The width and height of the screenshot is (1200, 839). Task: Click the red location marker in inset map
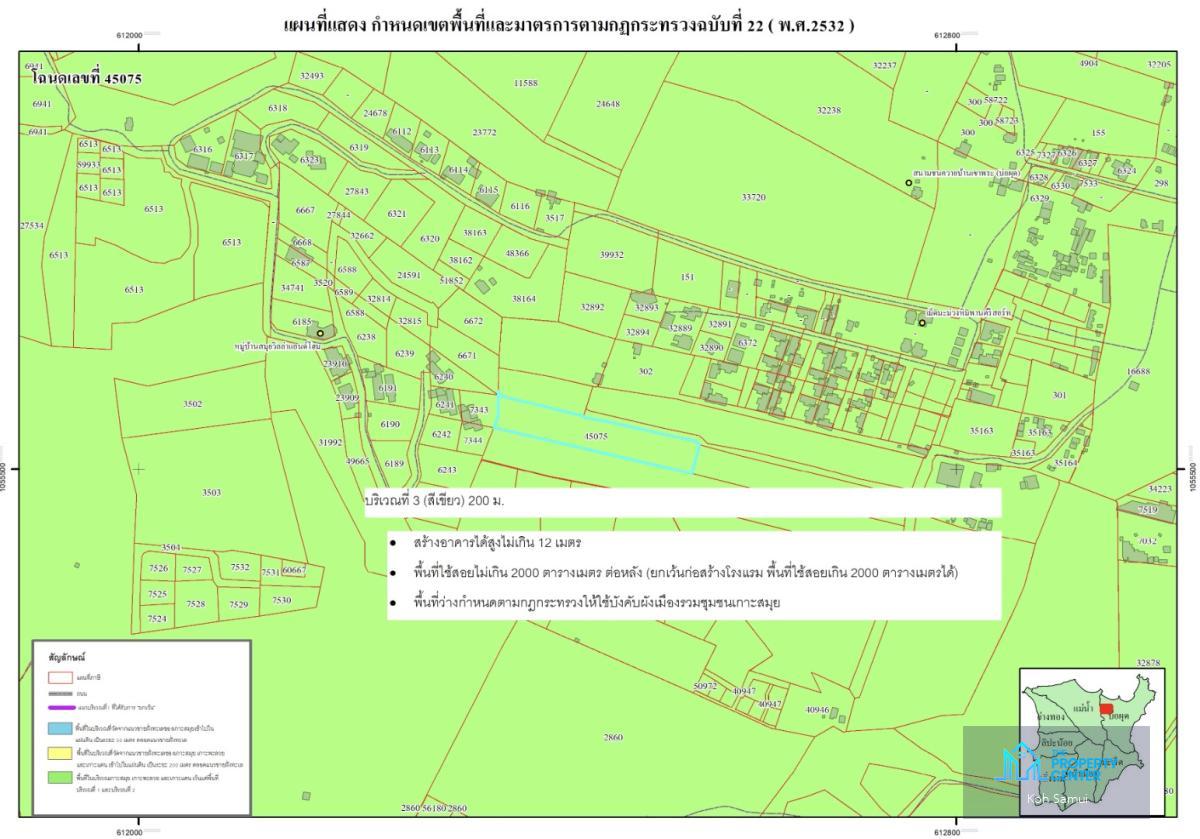coord(1106,709)
